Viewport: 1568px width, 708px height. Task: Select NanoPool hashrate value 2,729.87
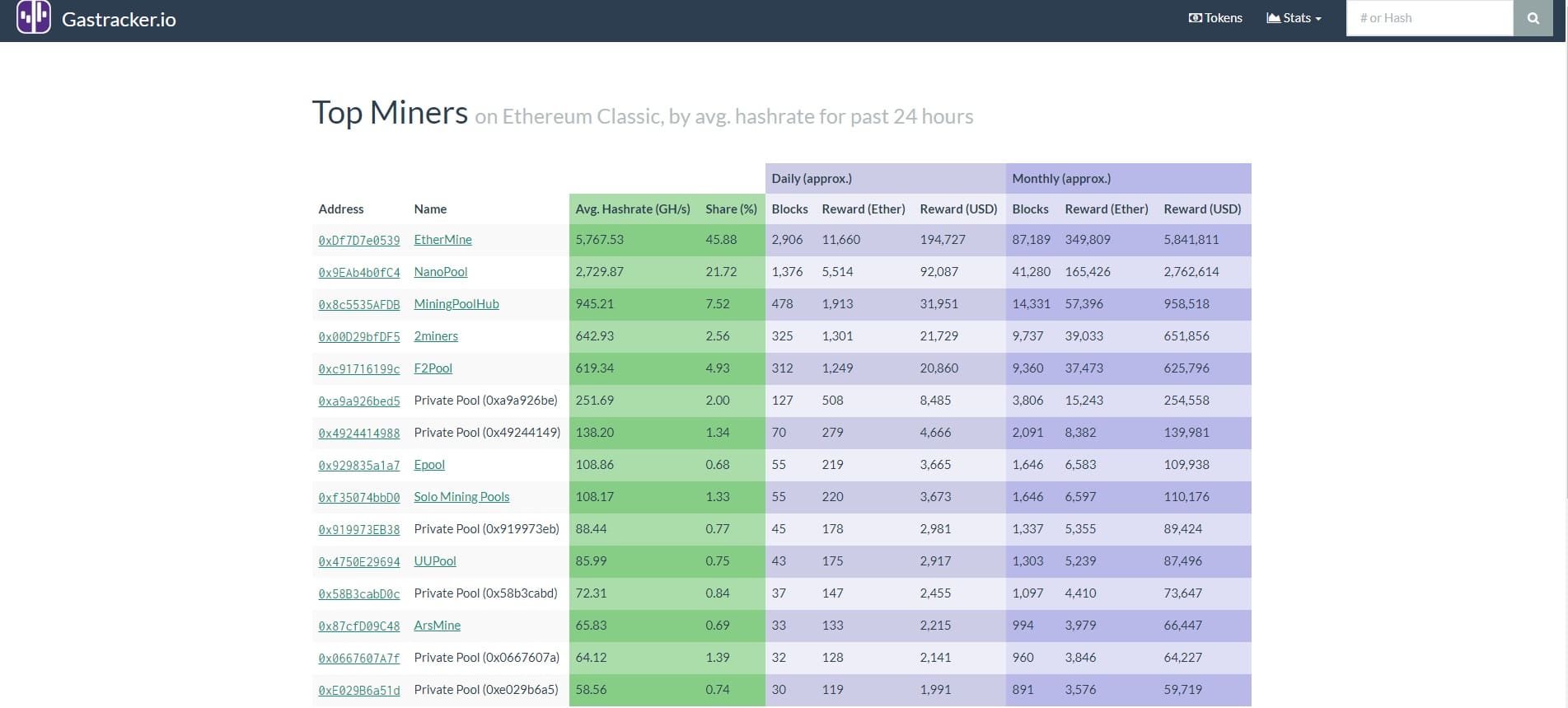pos(599,272)
